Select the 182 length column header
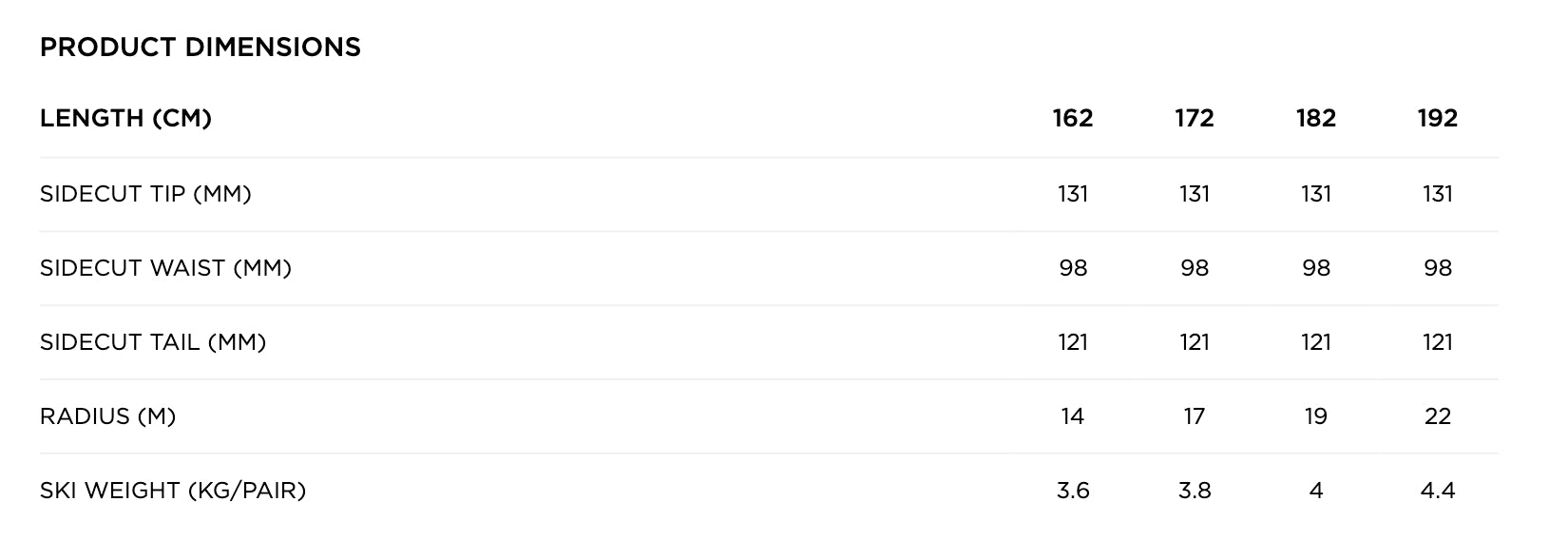This screenshot has height=560, width=1568. coord(1316,119)
